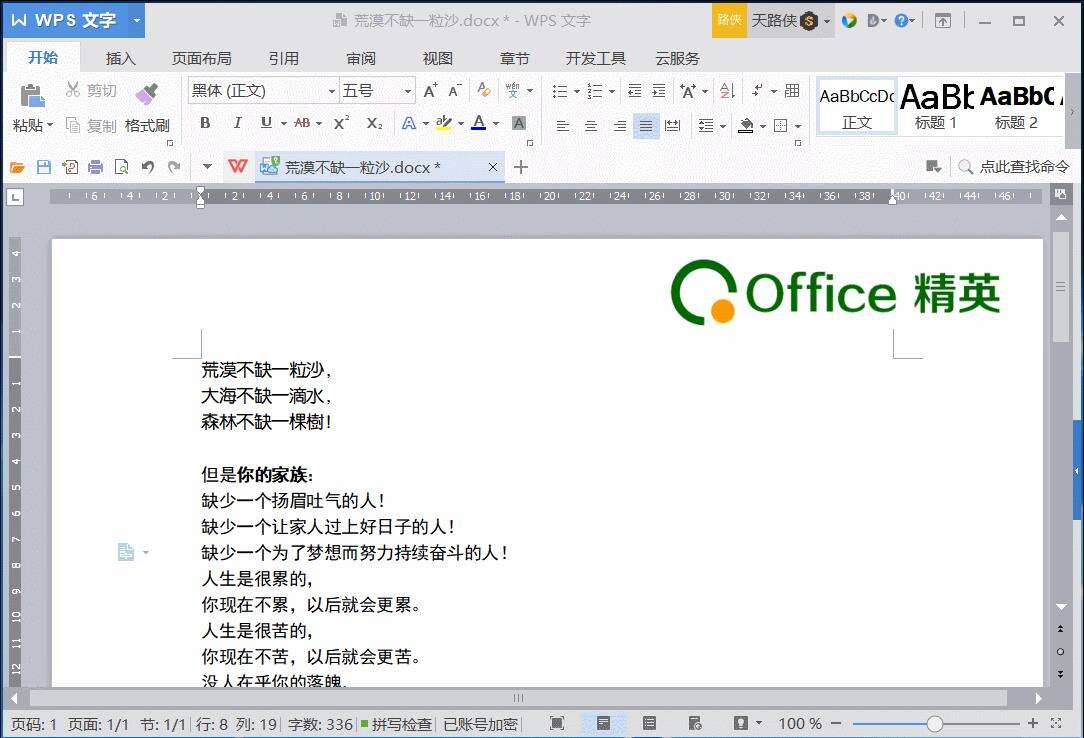This screenshot has height=738, width=1084.
Task: Apply 正文 style
Action: [857, 106]
